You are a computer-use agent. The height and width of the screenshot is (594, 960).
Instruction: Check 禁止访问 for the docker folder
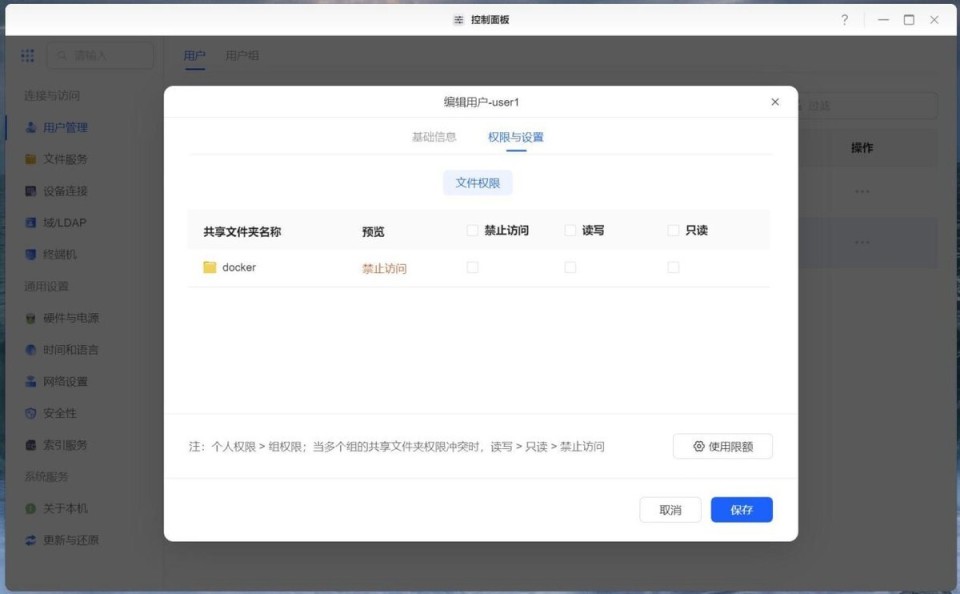click(x=472, y=268)
